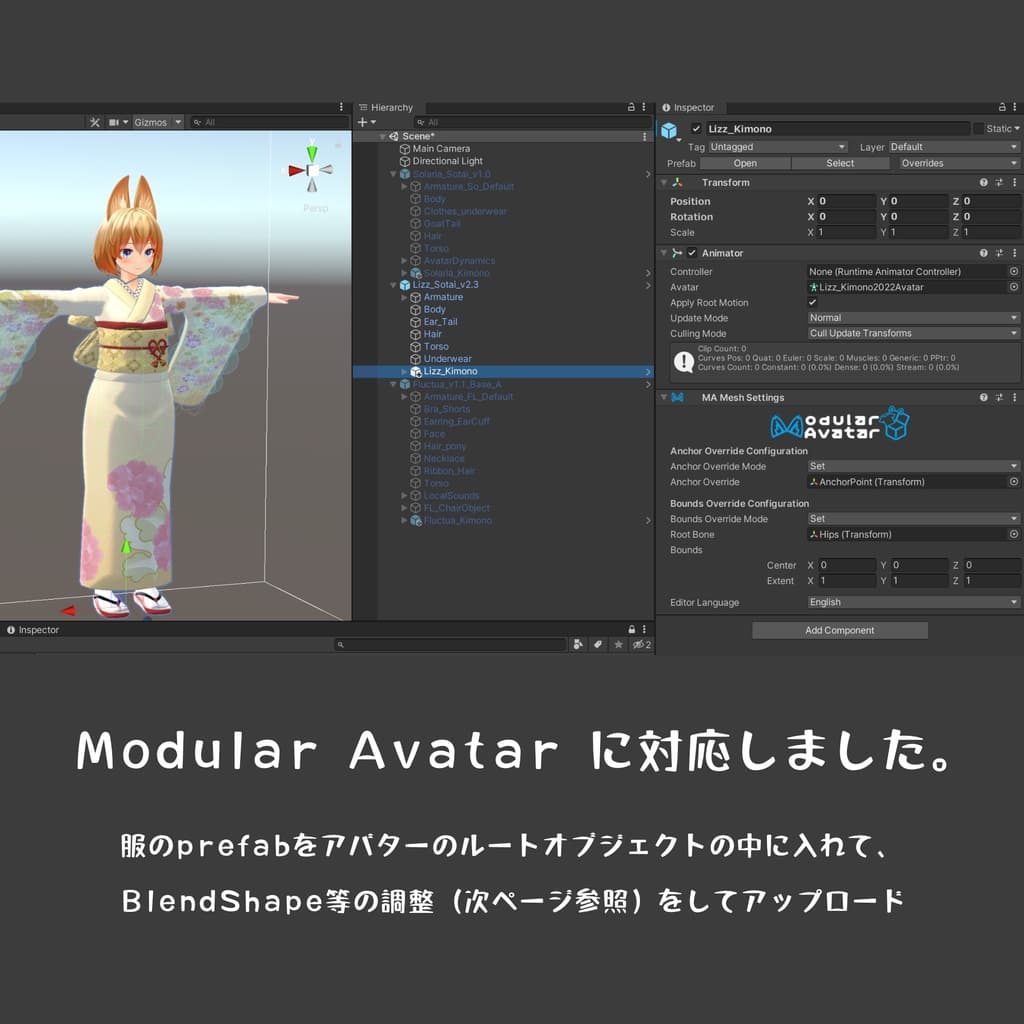Expand Lizz_Kimono in hierarchy
Image resolution: width=1024 pixels, height=1024 pixels.
[404, 372]
